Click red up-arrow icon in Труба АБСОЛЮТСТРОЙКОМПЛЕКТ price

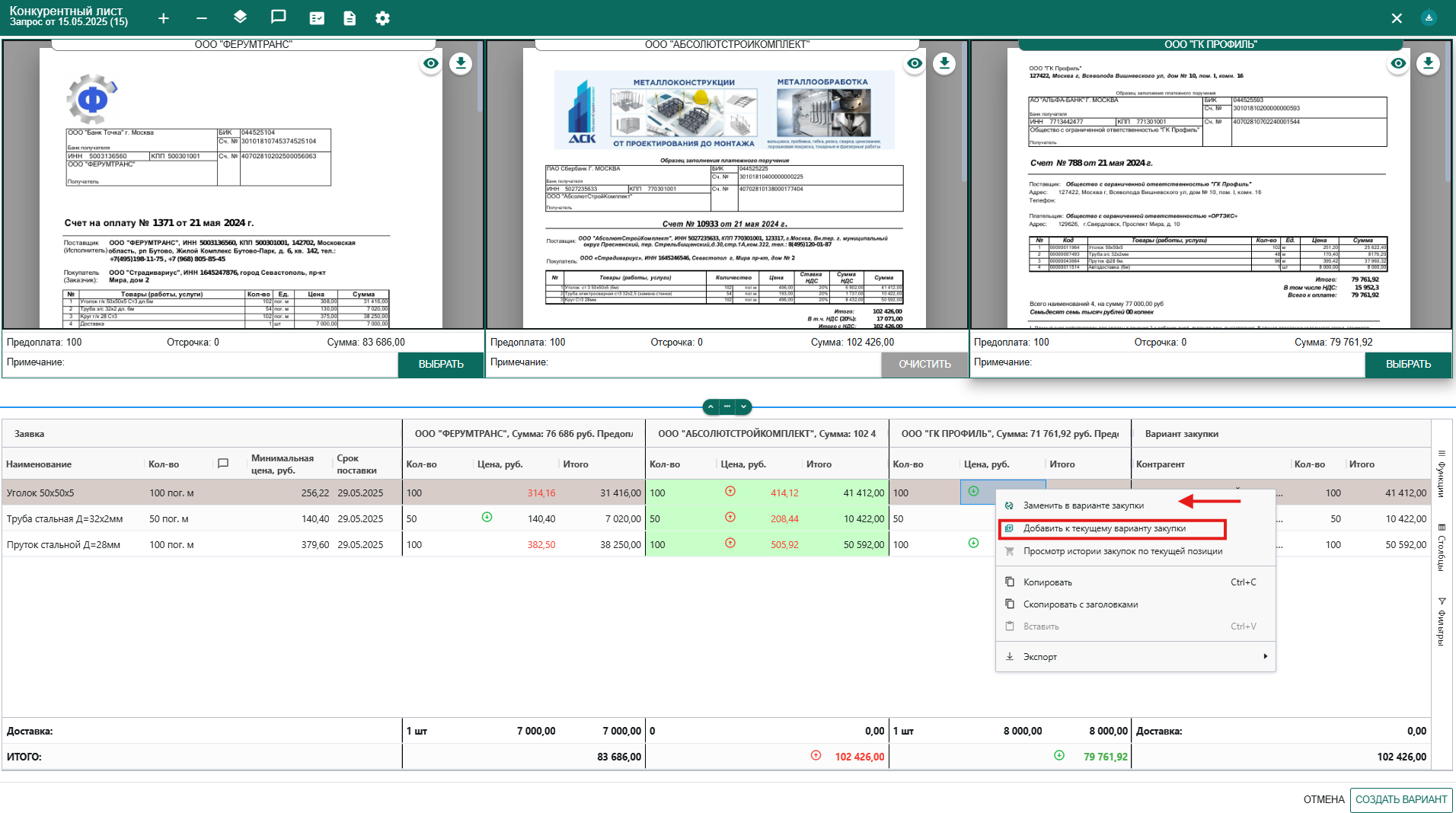pyautogui.click(x=730, y=518)
